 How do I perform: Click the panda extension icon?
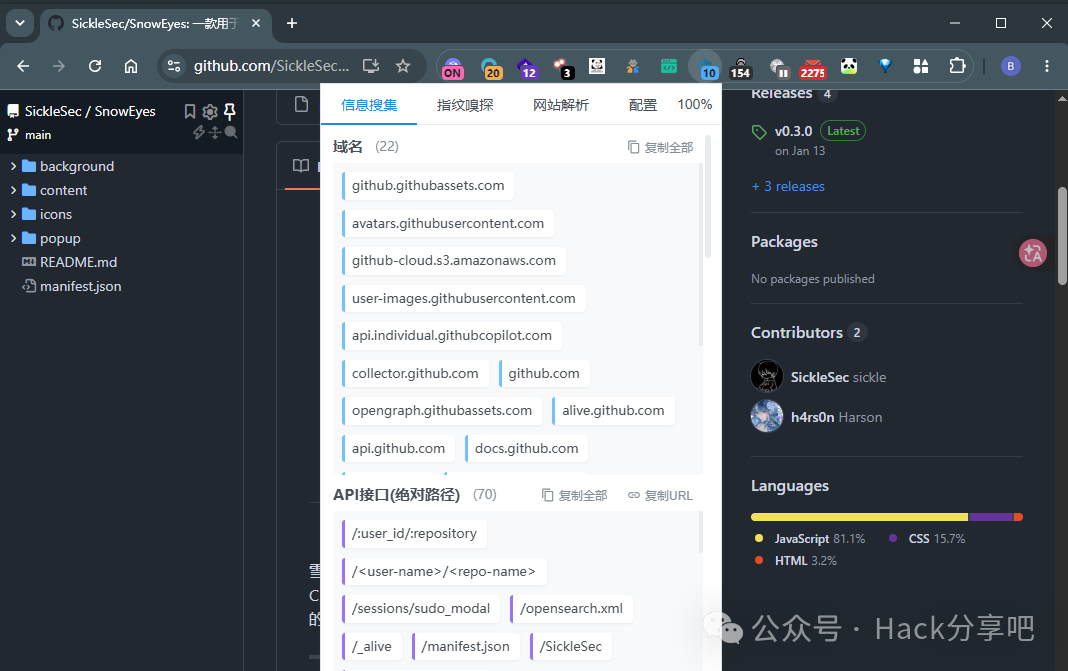(x=849, y=65)
